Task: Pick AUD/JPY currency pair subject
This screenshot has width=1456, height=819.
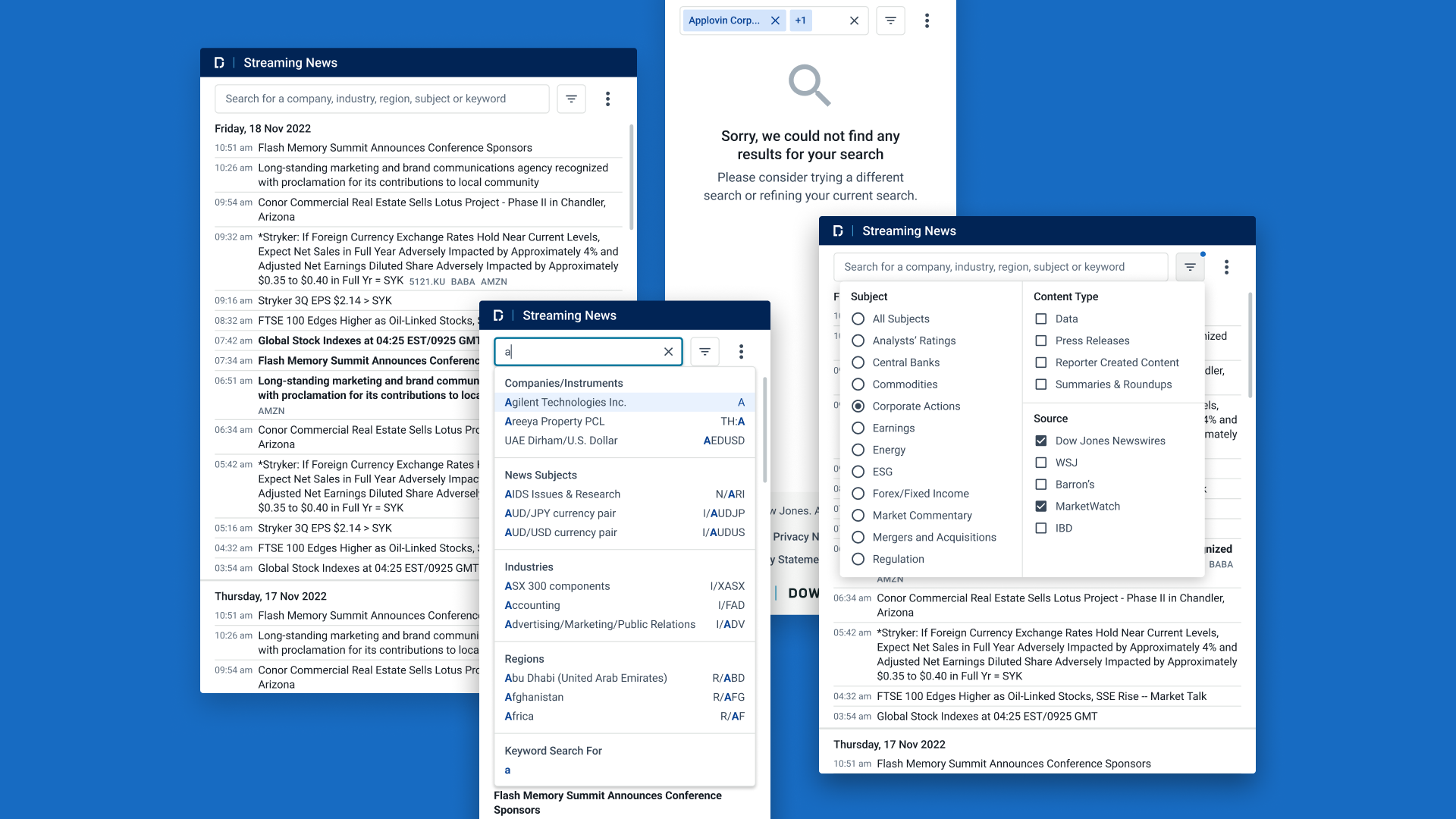Action: tap(625, 513)
